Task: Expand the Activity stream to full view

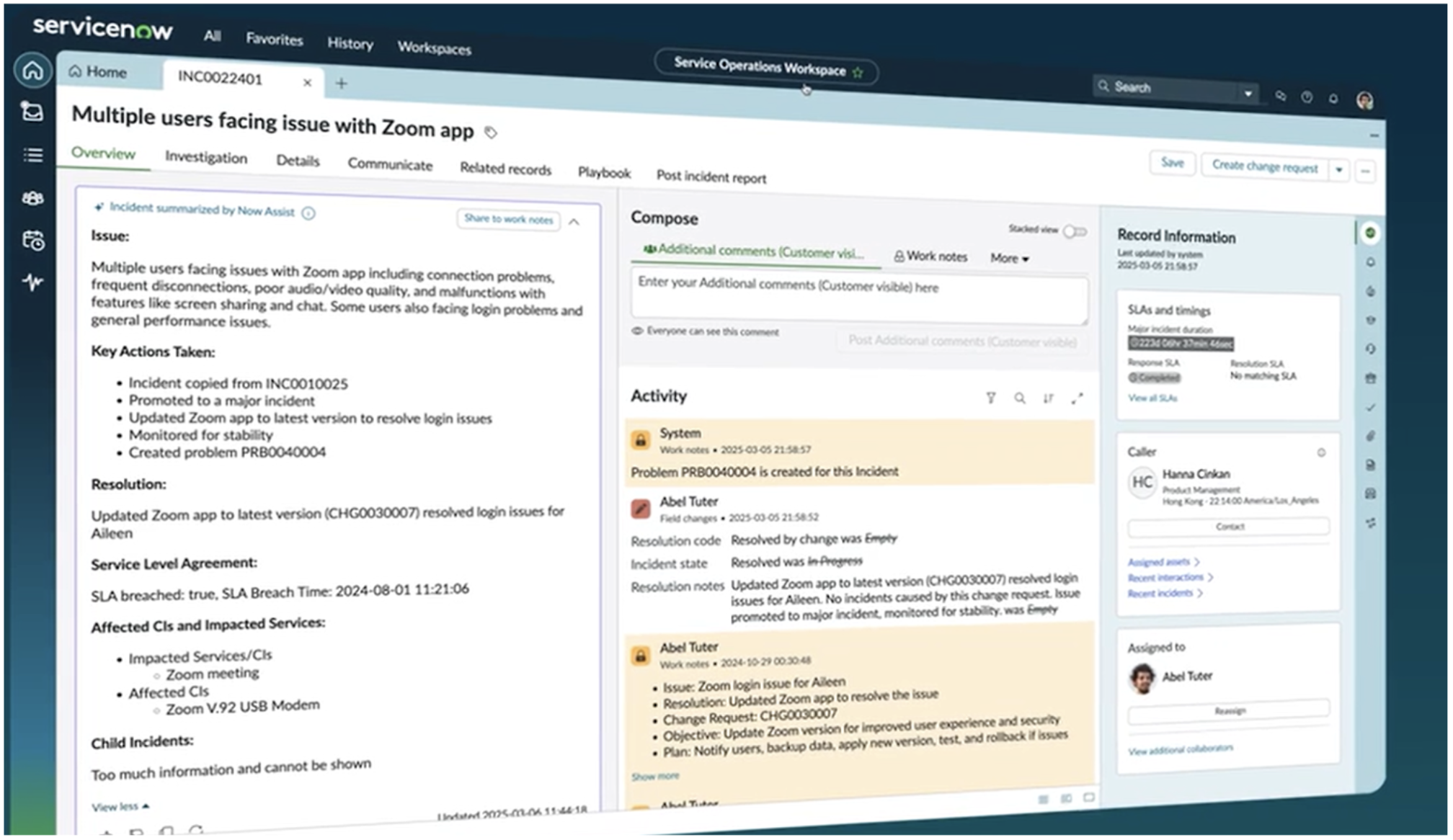Action: [x=1078, y=398]
